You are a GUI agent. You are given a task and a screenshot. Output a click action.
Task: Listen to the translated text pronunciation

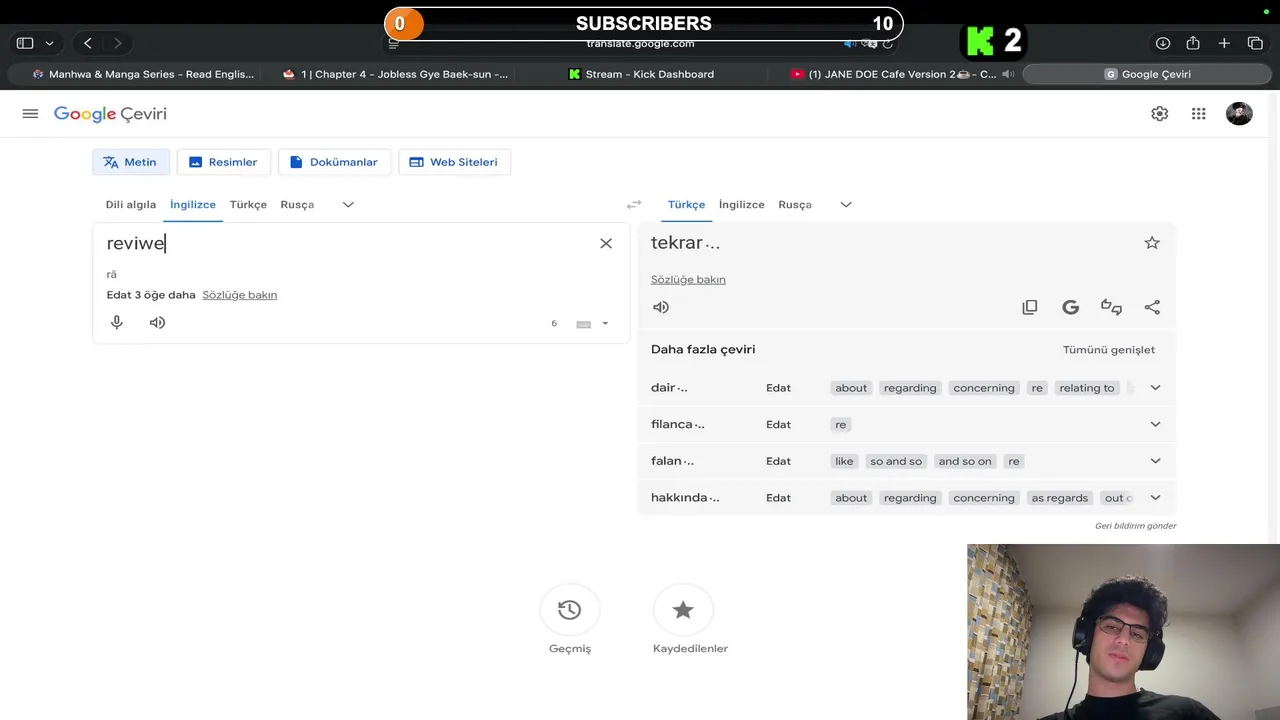[x=661, y=307]
